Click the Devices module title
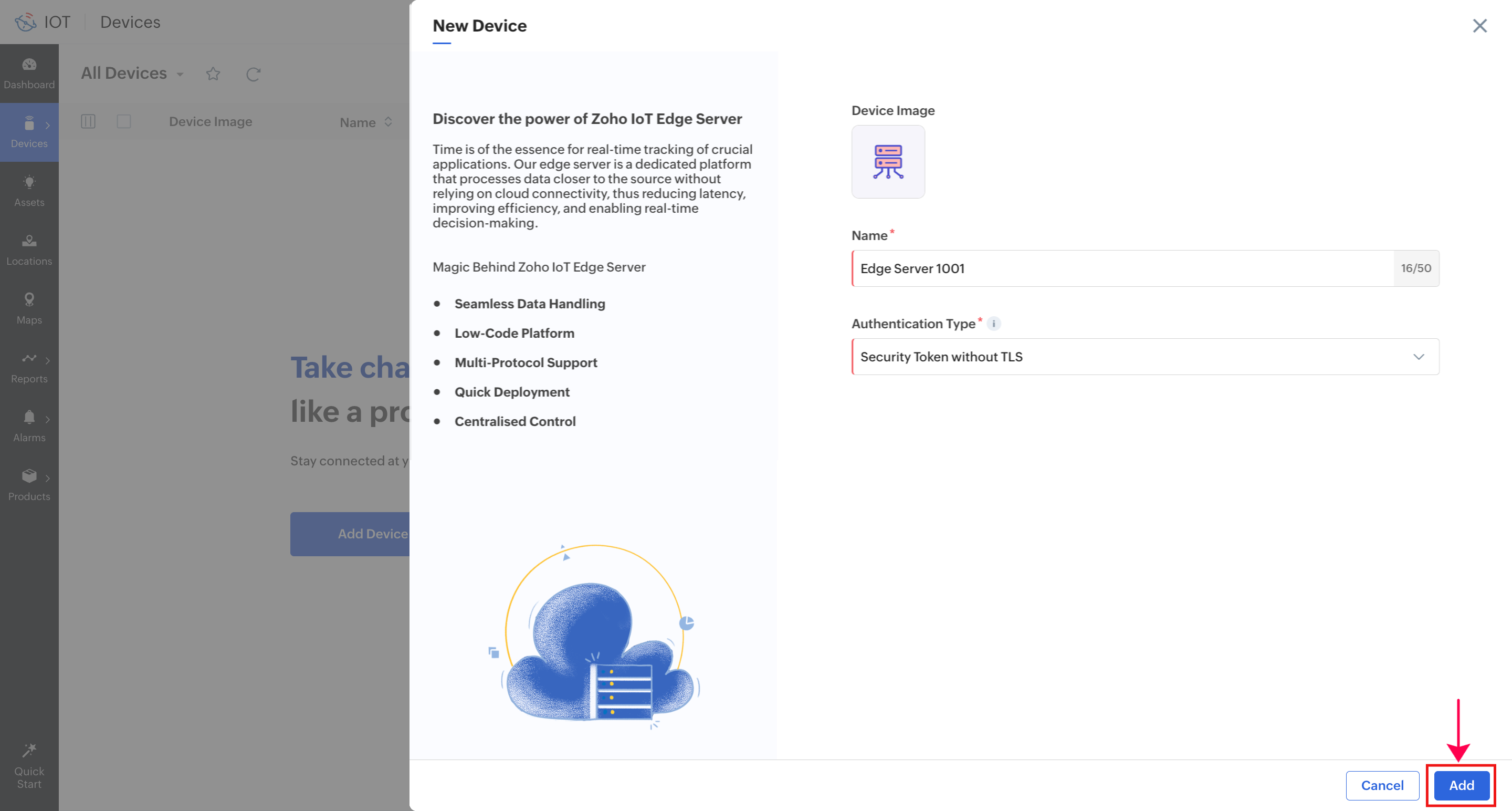Viewport: 1512px width, 811px height. (130, 22)
